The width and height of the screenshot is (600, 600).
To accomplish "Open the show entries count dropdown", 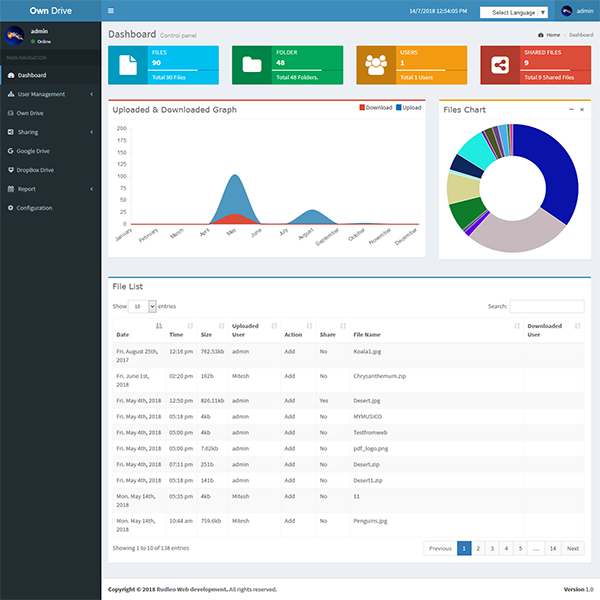I will click(x=143, y=306).
